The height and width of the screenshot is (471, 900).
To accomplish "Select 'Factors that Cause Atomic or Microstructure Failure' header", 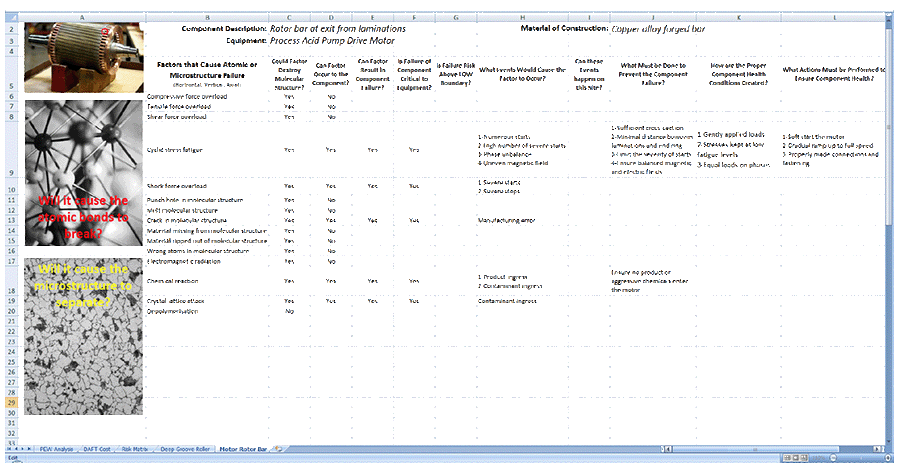I will [207, 74].
